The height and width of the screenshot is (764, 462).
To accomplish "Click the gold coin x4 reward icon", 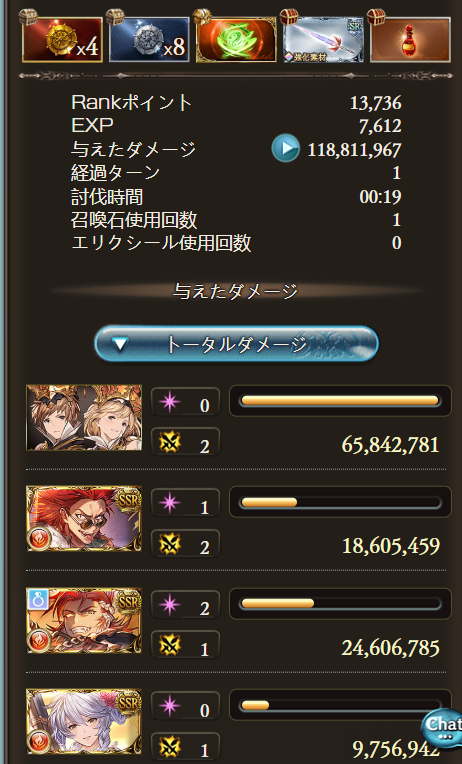I will 62,39.
